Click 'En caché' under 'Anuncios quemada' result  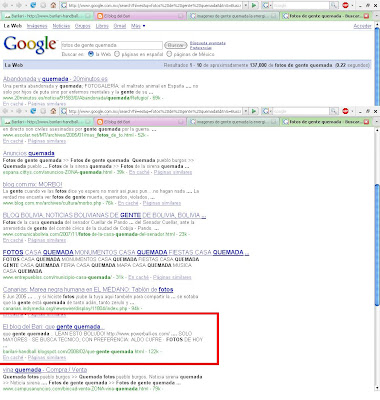139,172
